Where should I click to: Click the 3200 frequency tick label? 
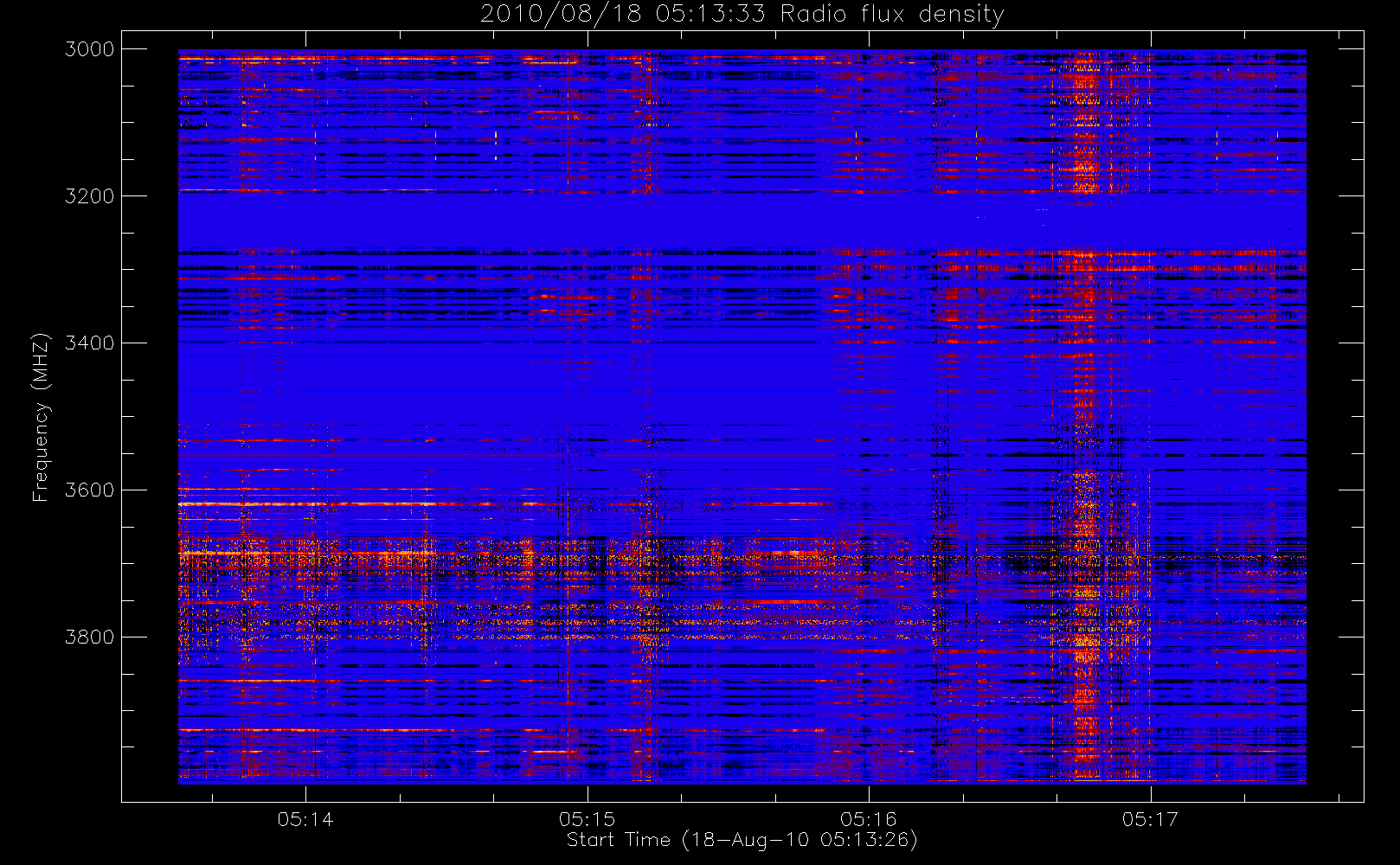(90, 196)
